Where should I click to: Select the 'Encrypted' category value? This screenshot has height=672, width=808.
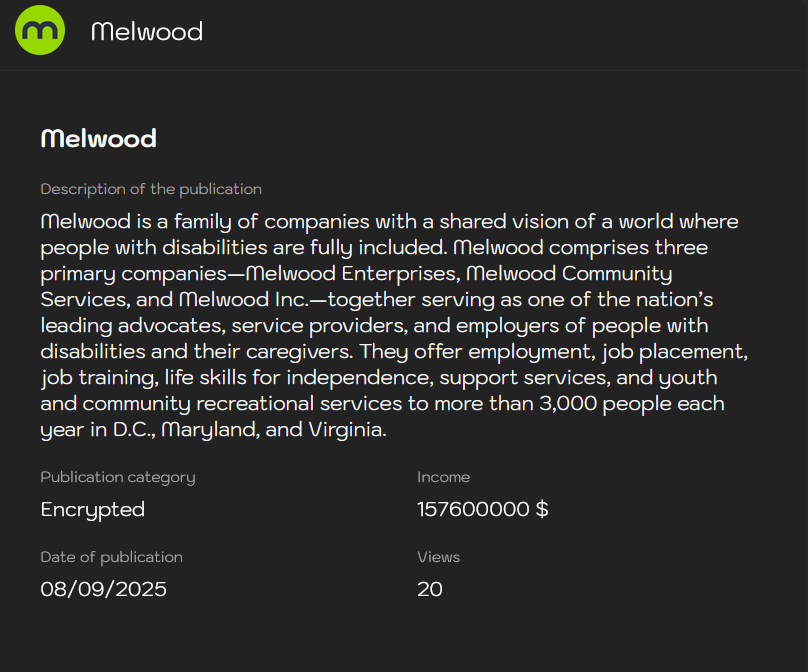[93, 509]
